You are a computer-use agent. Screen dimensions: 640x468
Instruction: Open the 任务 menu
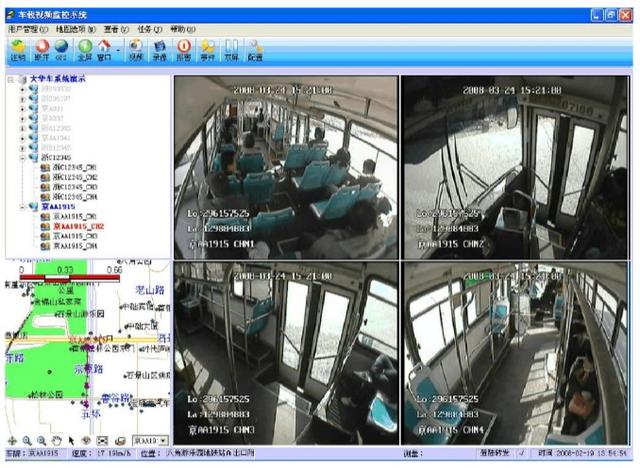[149, 29]
